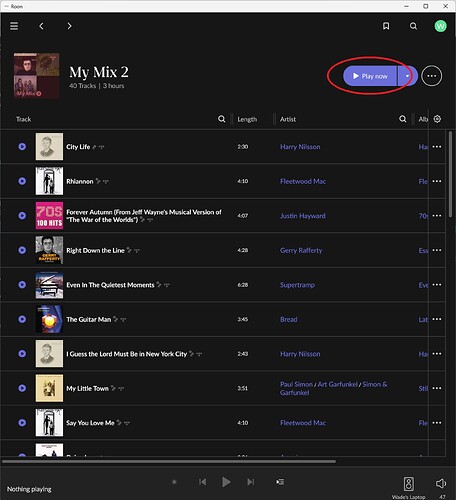This screenshot has height=500, width=456.
Task: Open the play queue icon
Action: click(280, 482)
